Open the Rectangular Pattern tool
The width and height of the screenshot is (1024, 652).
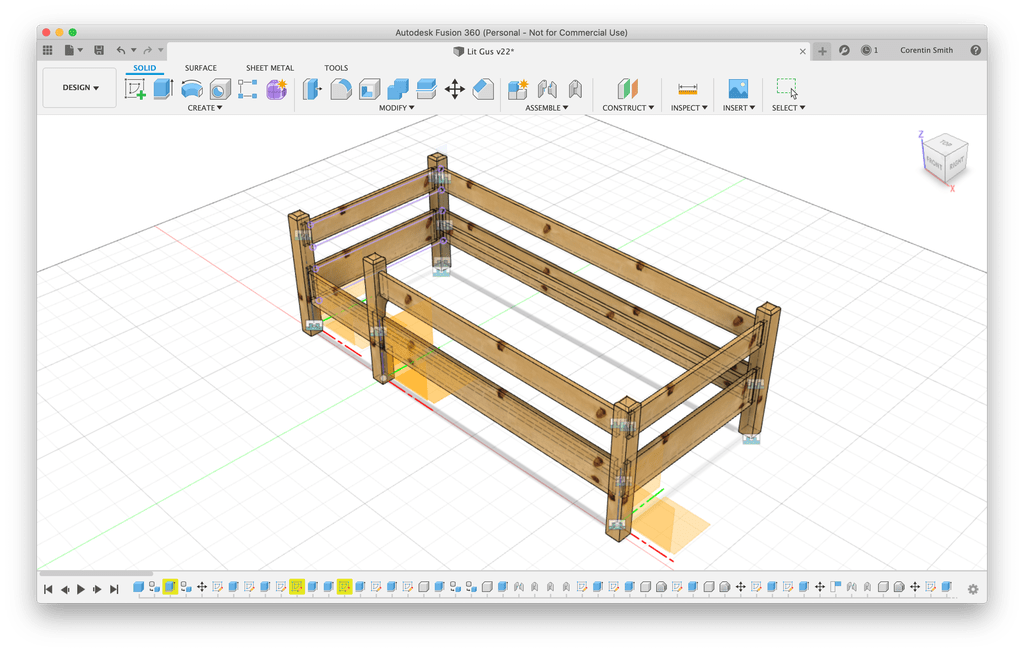pos(248,89)
